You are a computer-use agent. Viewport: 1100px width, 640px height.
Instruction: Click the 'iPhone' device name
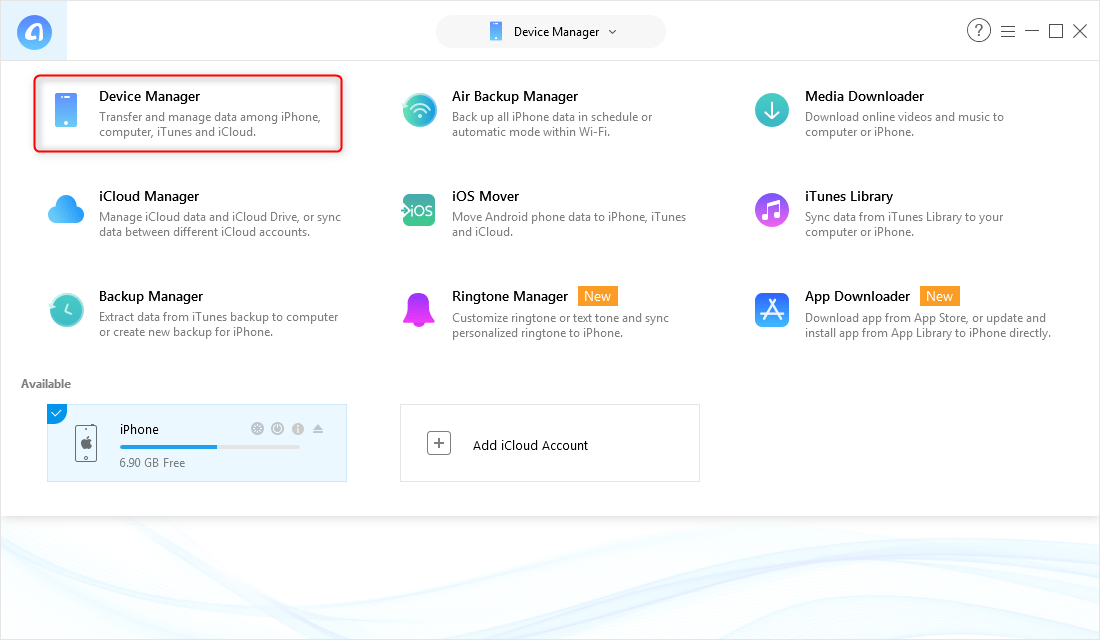(139, 429)
